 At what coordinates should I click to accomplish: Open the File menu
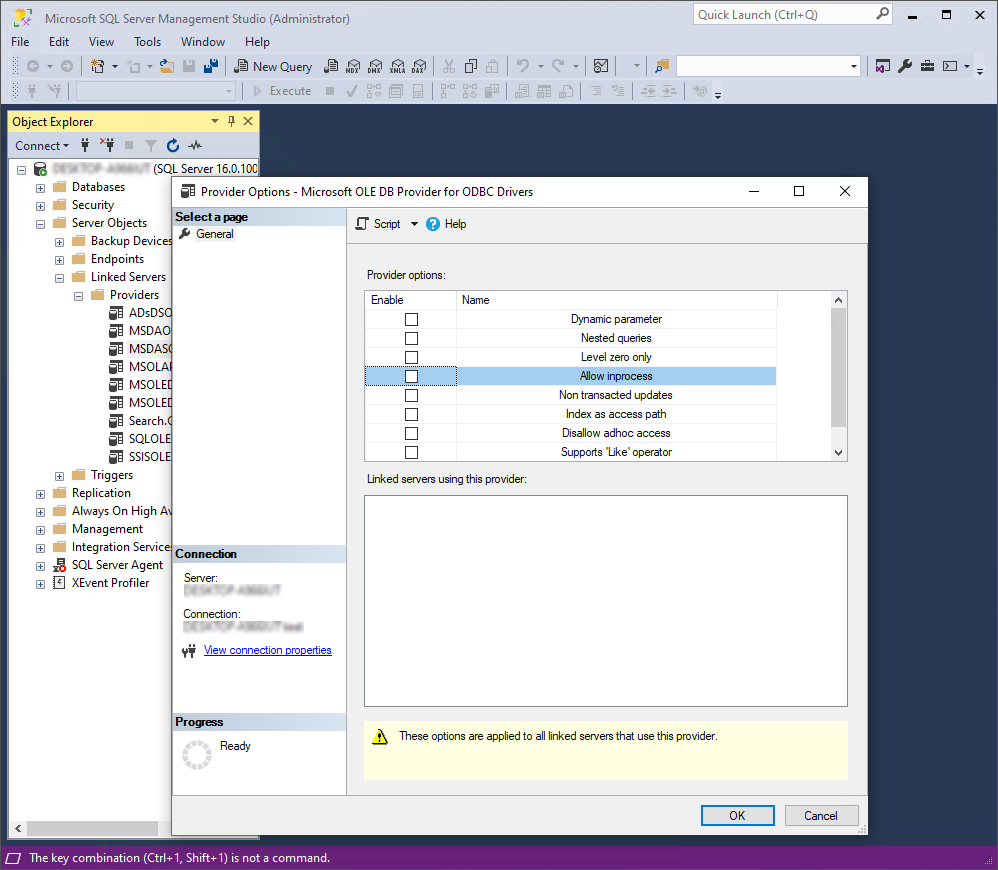click(19, 42)
